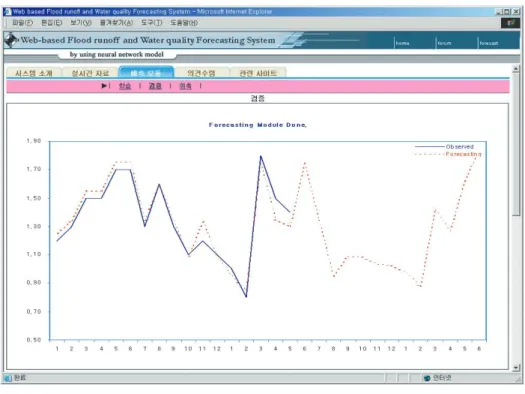
Task: Click the Observed line lowest point near 0.80
Action: click(x=246, y=297)
